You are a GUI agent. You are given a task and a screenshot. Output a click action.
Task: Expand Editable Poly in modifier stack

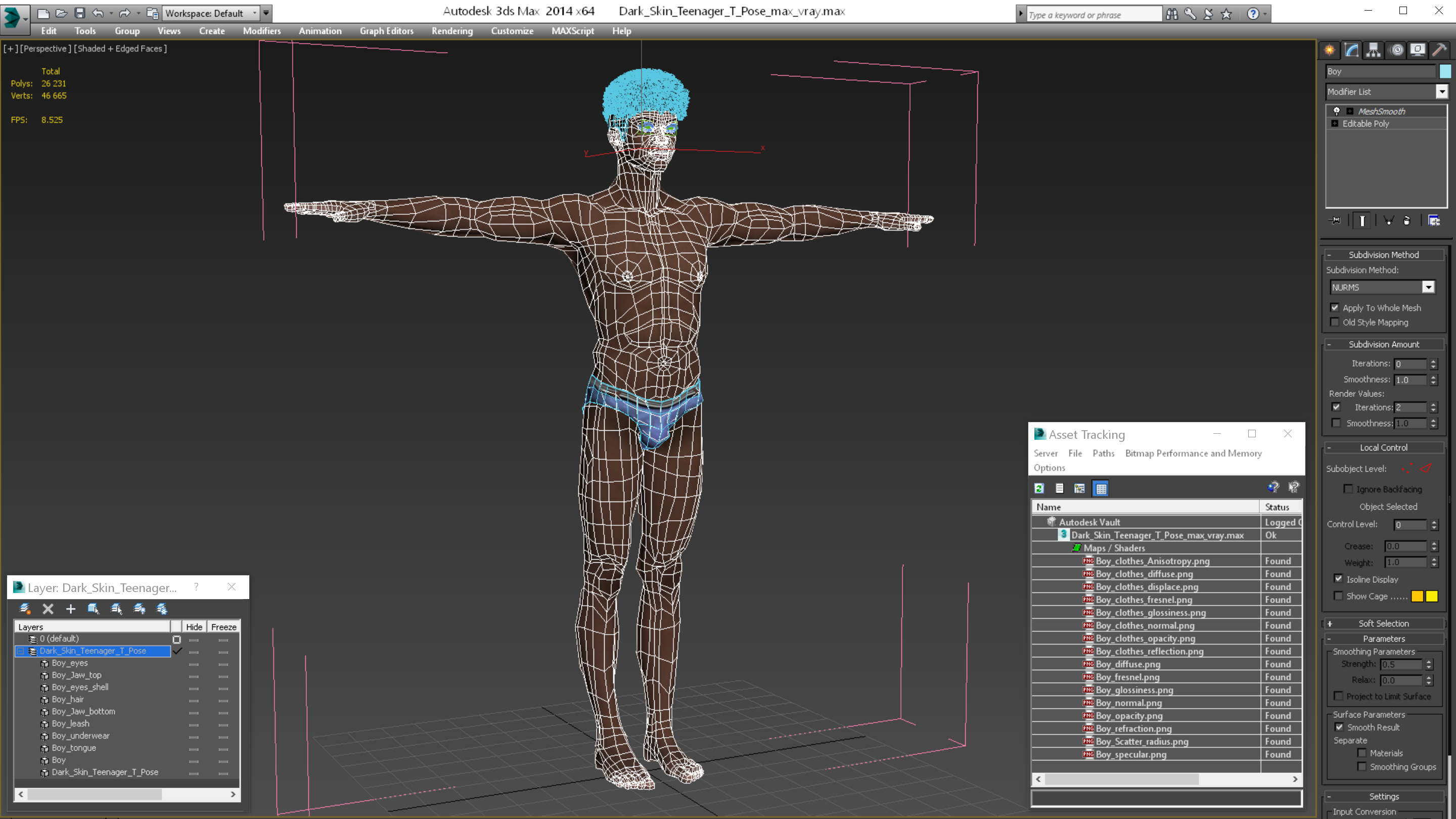[x=1335, y=123]
